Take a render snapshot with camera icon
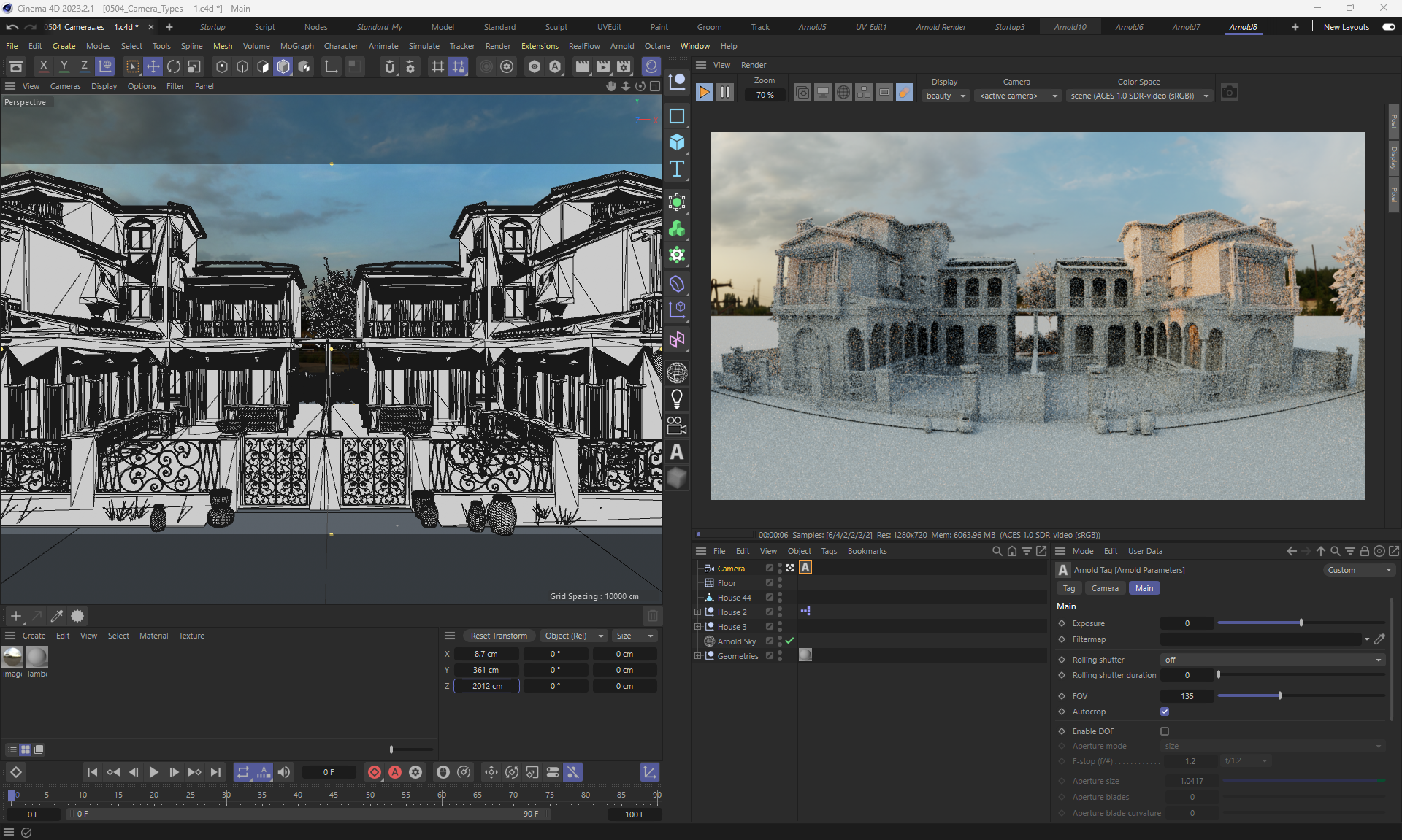Viewport: 1402px width, 840px height. pyautogui.click(x=1230, y=93)
